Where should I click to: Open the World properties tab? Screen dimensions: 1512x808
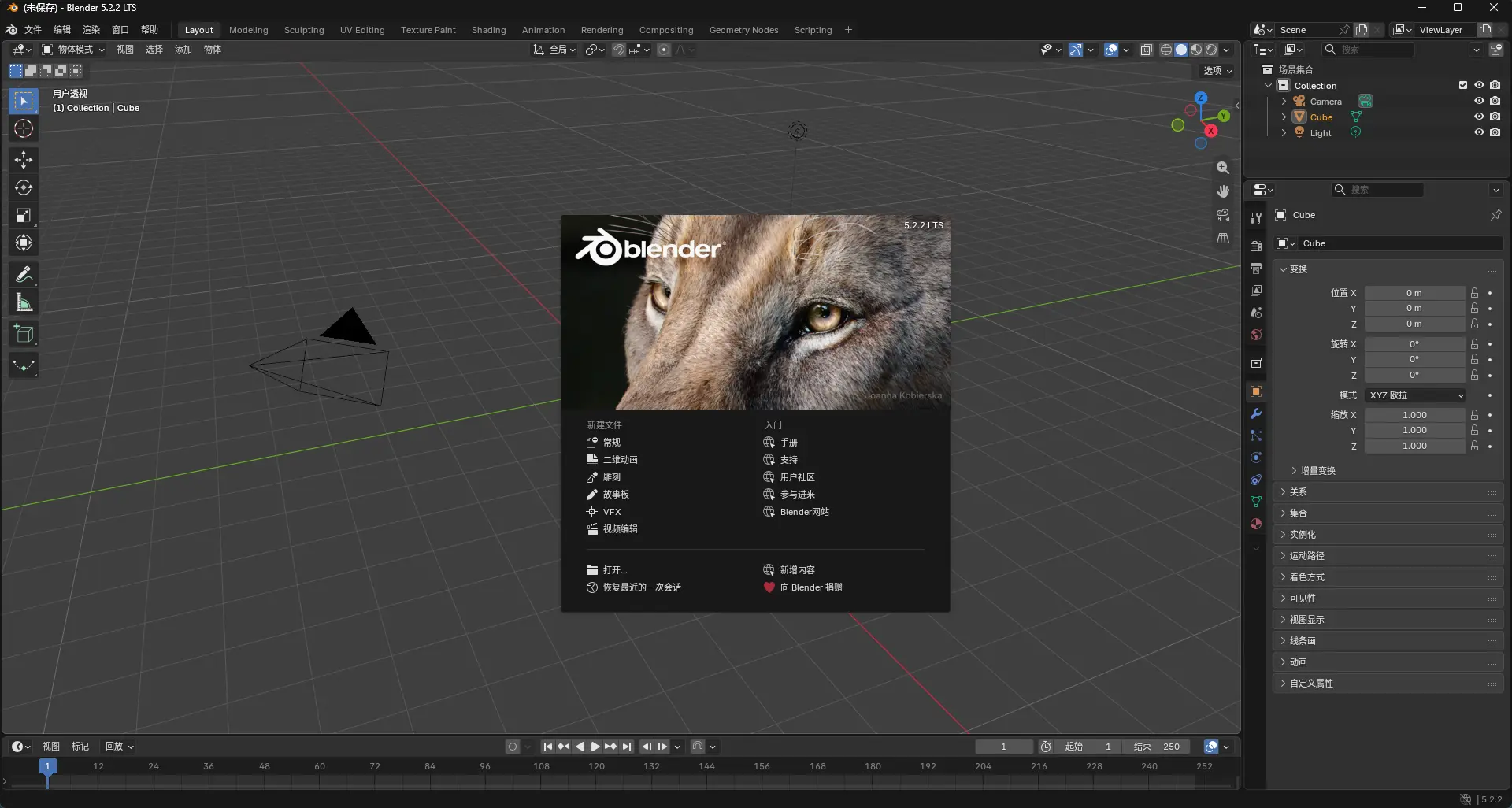pyautogui.click(x=1256, y=335)
